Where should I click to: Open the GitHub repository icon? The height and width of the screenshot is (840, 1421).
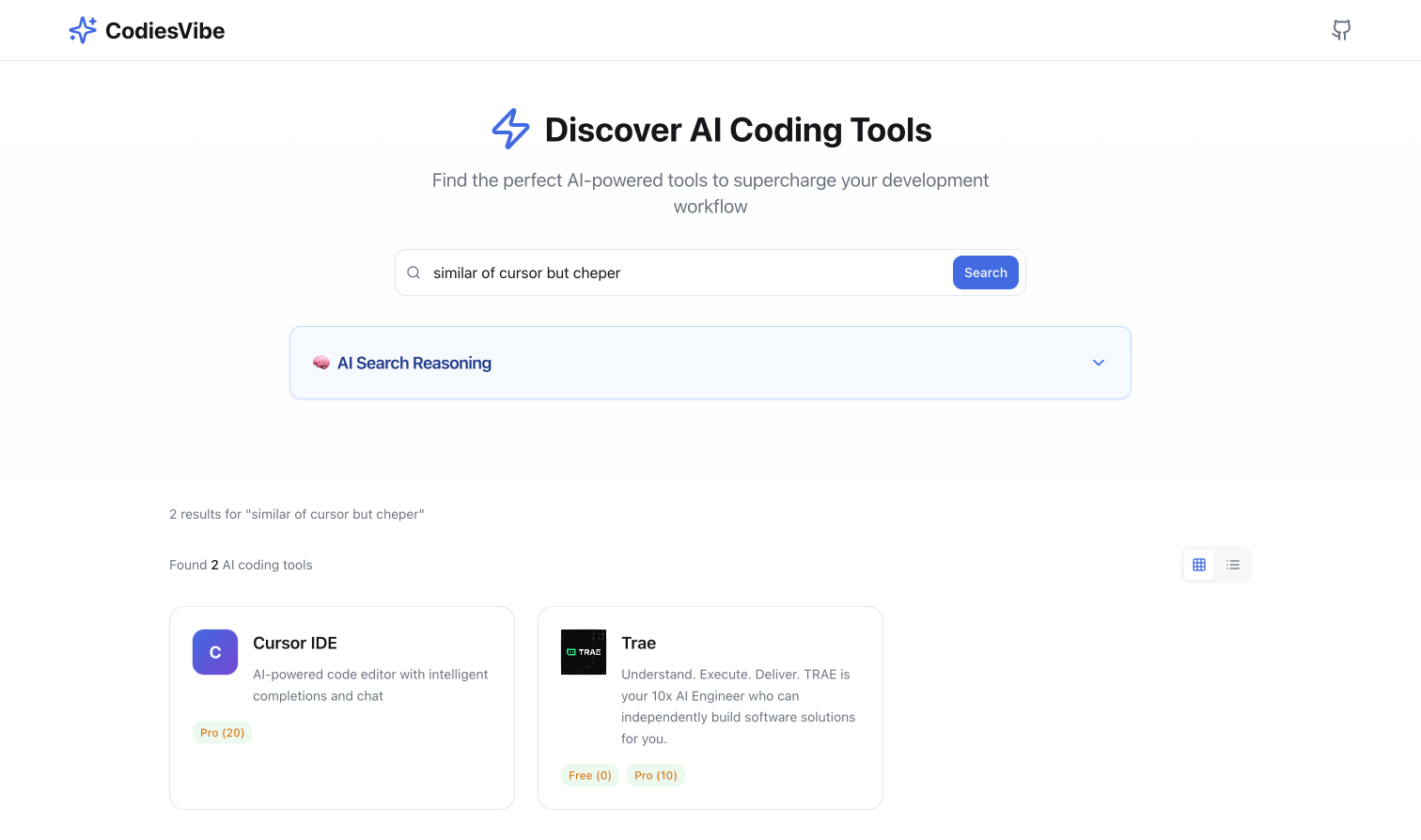point(1341,30)
